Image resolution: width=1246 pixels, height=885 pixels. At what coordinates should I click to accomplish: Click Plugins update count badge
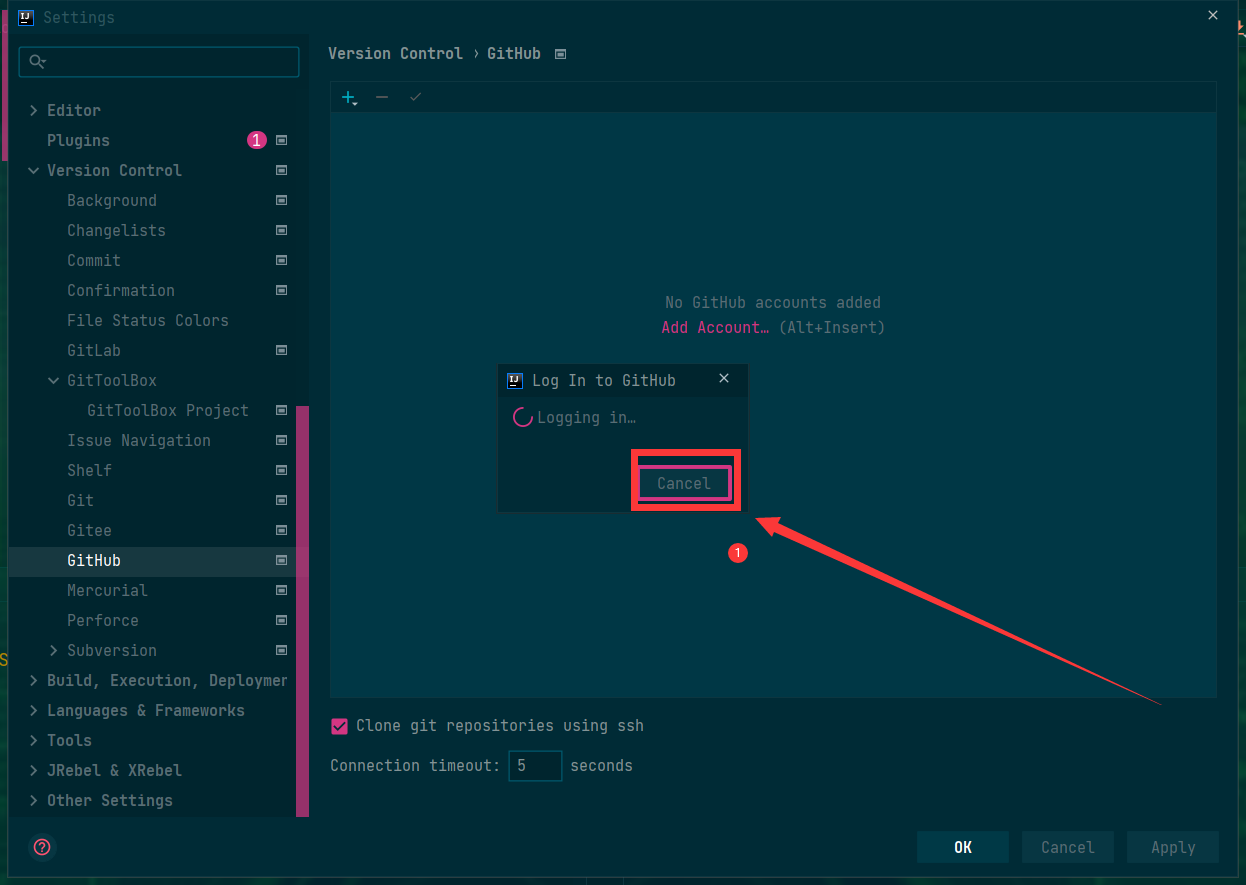click(x=257, y=141)
